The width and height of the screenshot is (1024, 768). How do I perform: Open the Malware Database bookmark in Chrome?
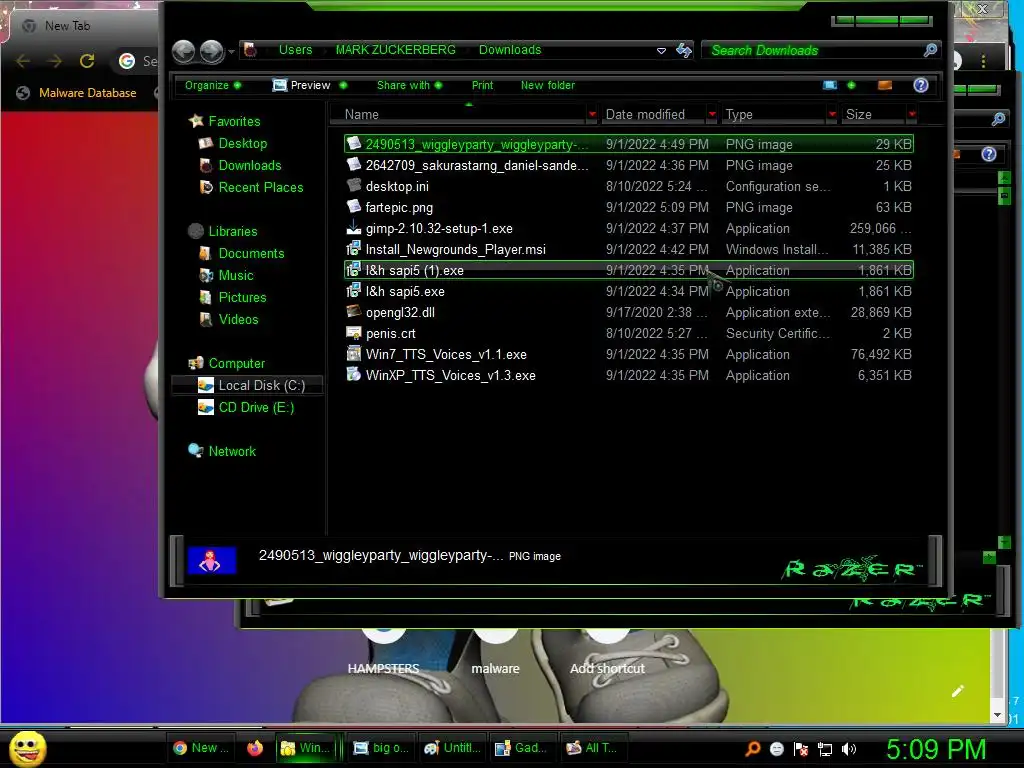click(x=77, y=93)
